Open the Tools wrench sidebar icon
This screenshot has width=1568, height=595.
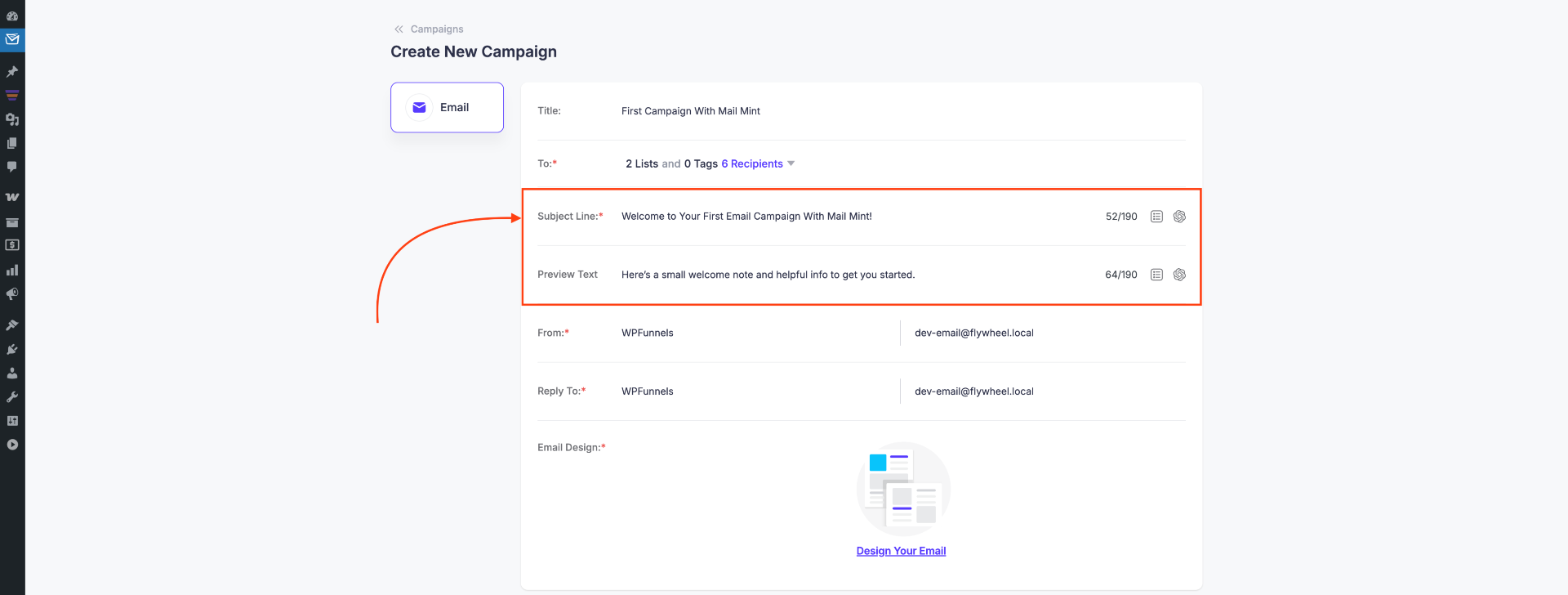click(12, 396)
